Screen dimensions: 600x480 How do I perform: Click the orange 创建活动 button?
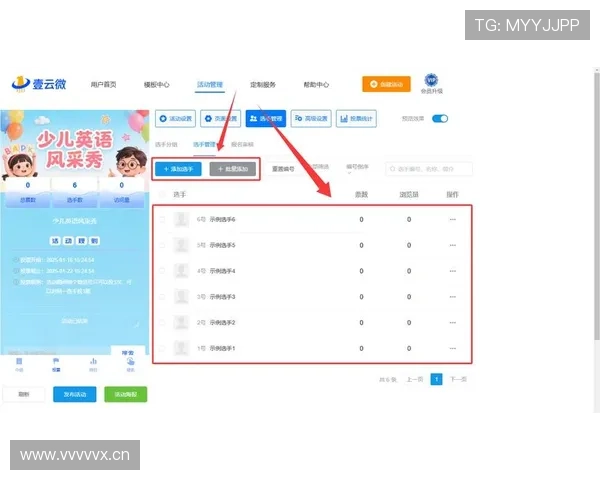click(x=386, y=84)
